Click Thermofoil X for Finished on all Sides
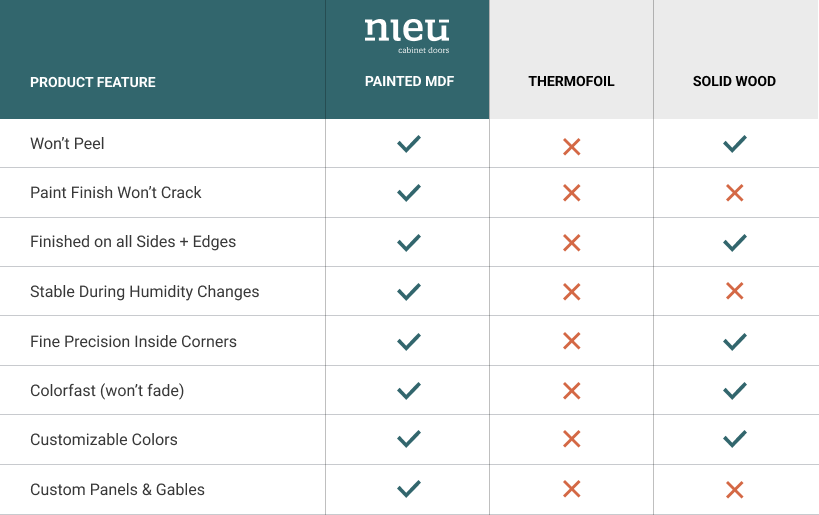The width and height of the screenshot is (819, 515). pyautogui.click(x=571, y=242)
